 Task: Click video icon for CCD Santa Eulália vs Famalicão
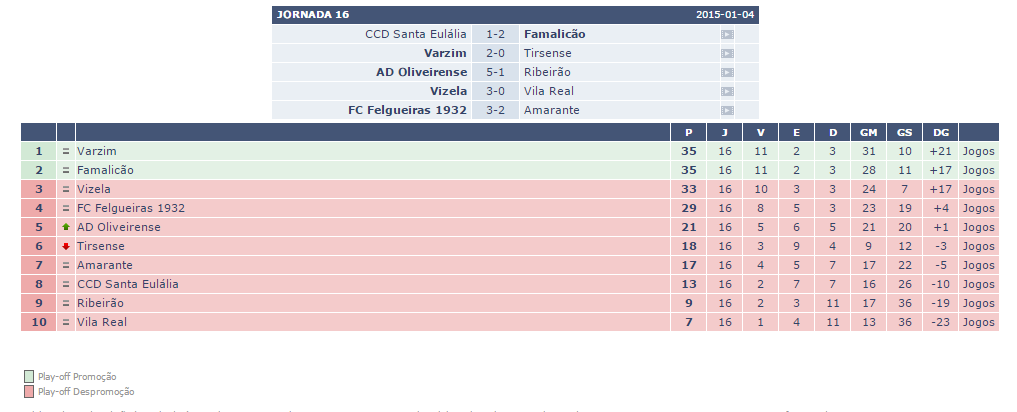727,34
